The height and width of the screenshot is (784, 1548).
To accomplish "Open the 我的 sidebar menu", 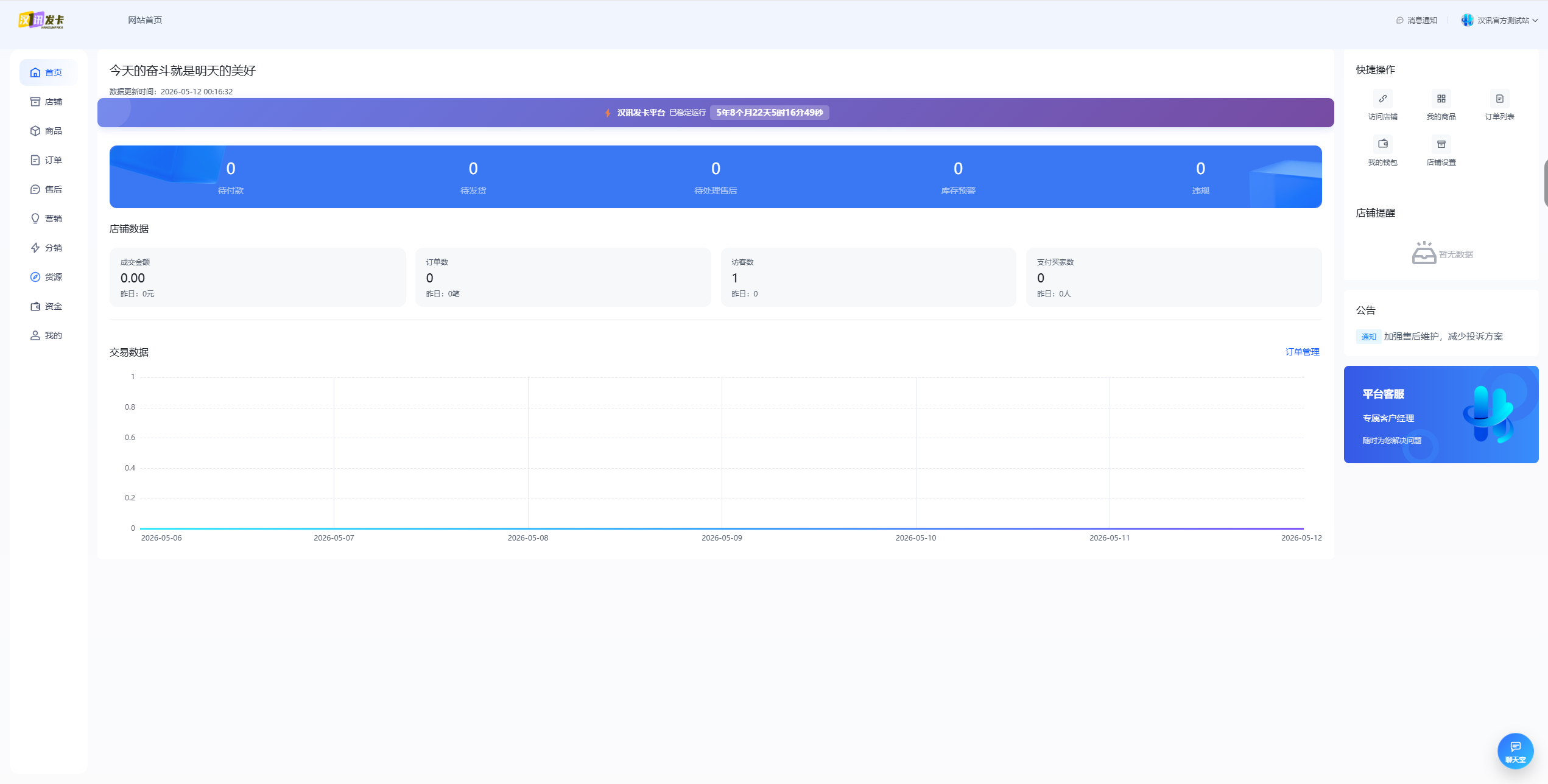I will pos(48,335).
